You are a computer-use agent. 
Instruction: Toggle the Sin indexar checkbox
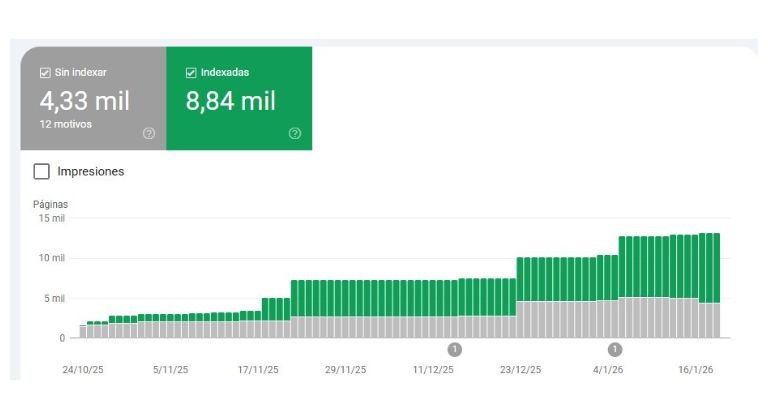(45, 73)
